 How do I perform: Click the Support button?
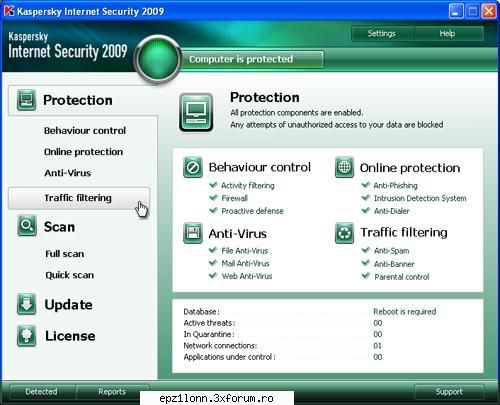(x=449, y=392)
